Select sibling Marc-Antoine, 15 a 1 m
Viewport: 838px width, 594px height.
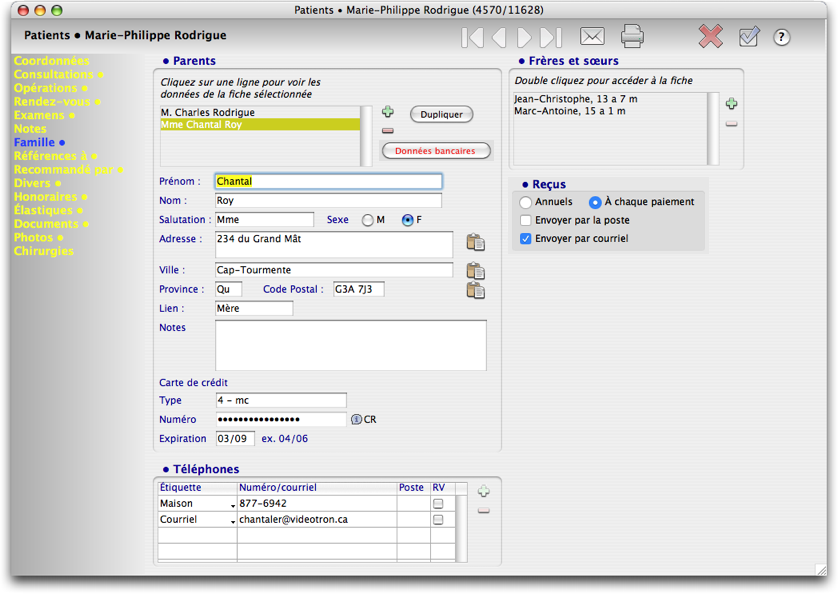click(x=610, y=111)
